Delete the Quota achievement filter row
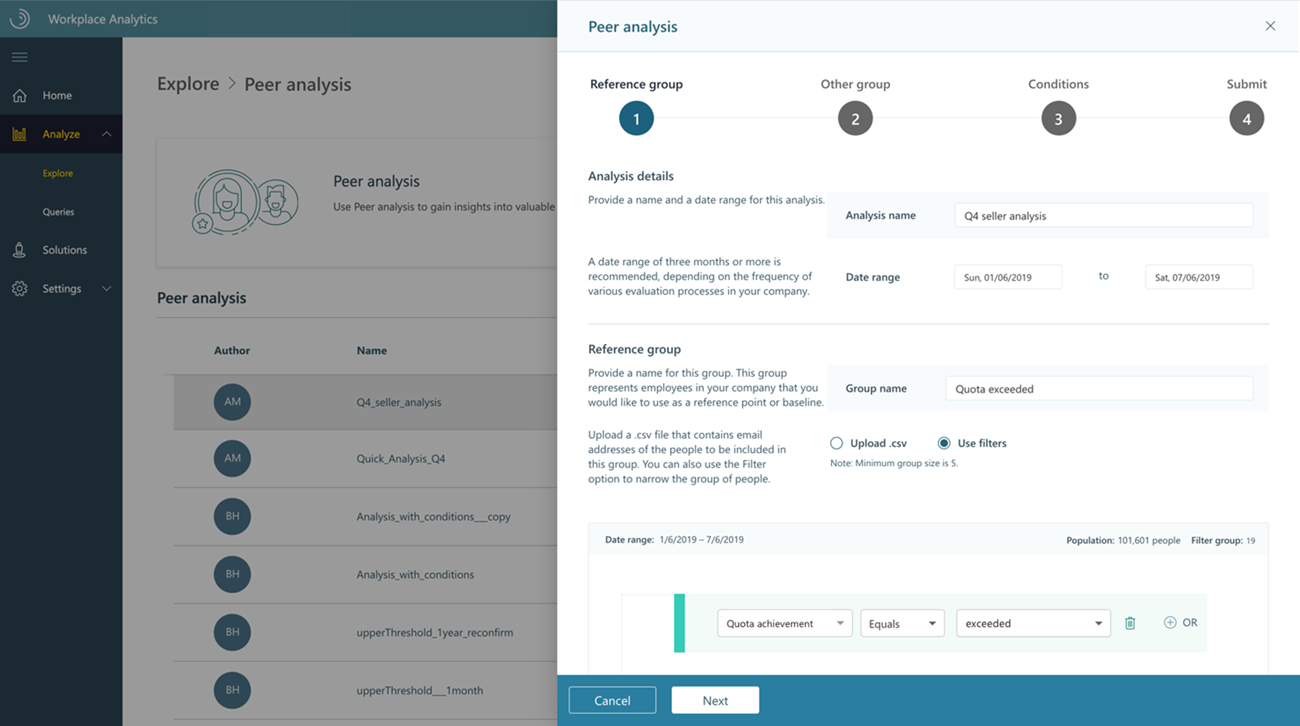 click(1130, 622)
